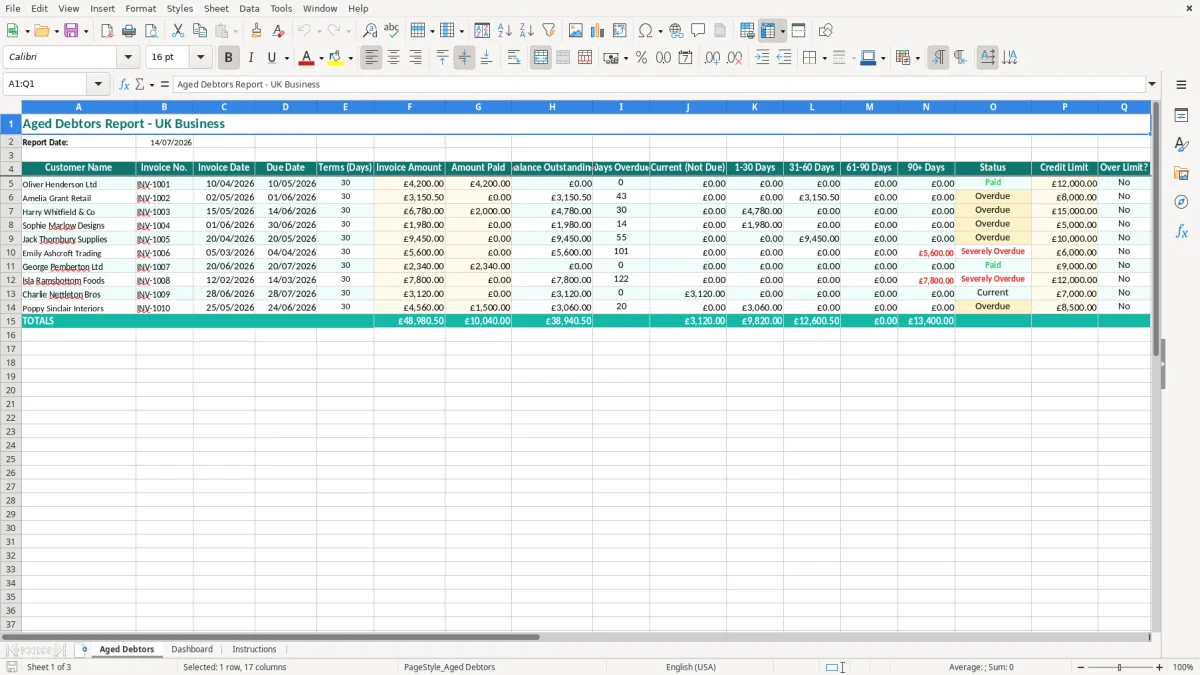The height and width of the screenshot is (675, 1200).
Task: Click the Add Decimal Place icon
Action: [x=712, y=58]
